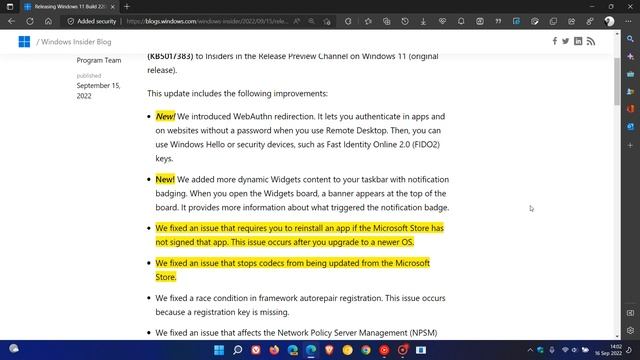Click 'This update includes the following improvements:'
The image size is (640, 360).
[x=238, y=93]
